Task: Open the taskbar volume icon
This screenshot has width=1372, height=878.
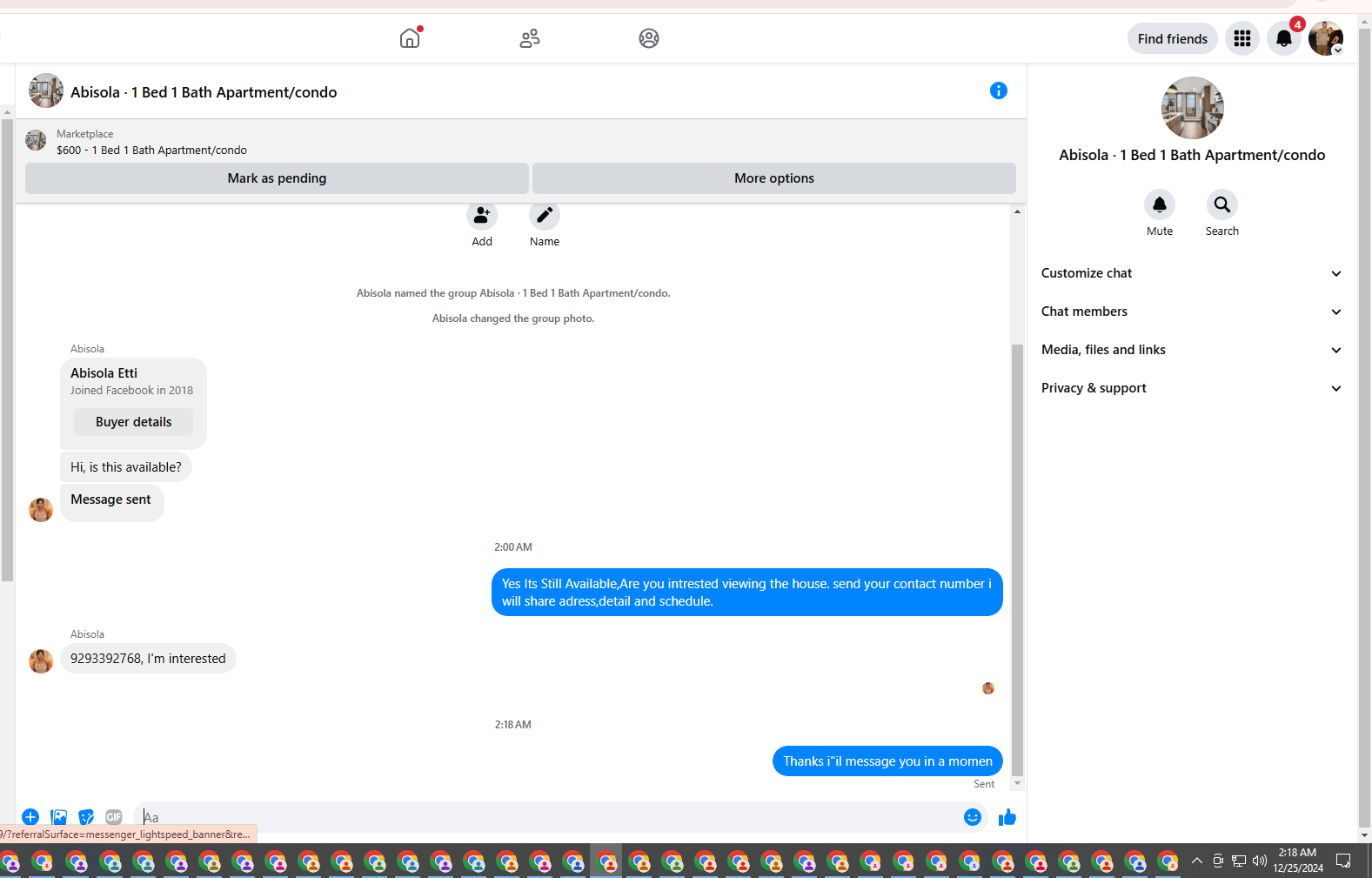Action: point(1259,861)
